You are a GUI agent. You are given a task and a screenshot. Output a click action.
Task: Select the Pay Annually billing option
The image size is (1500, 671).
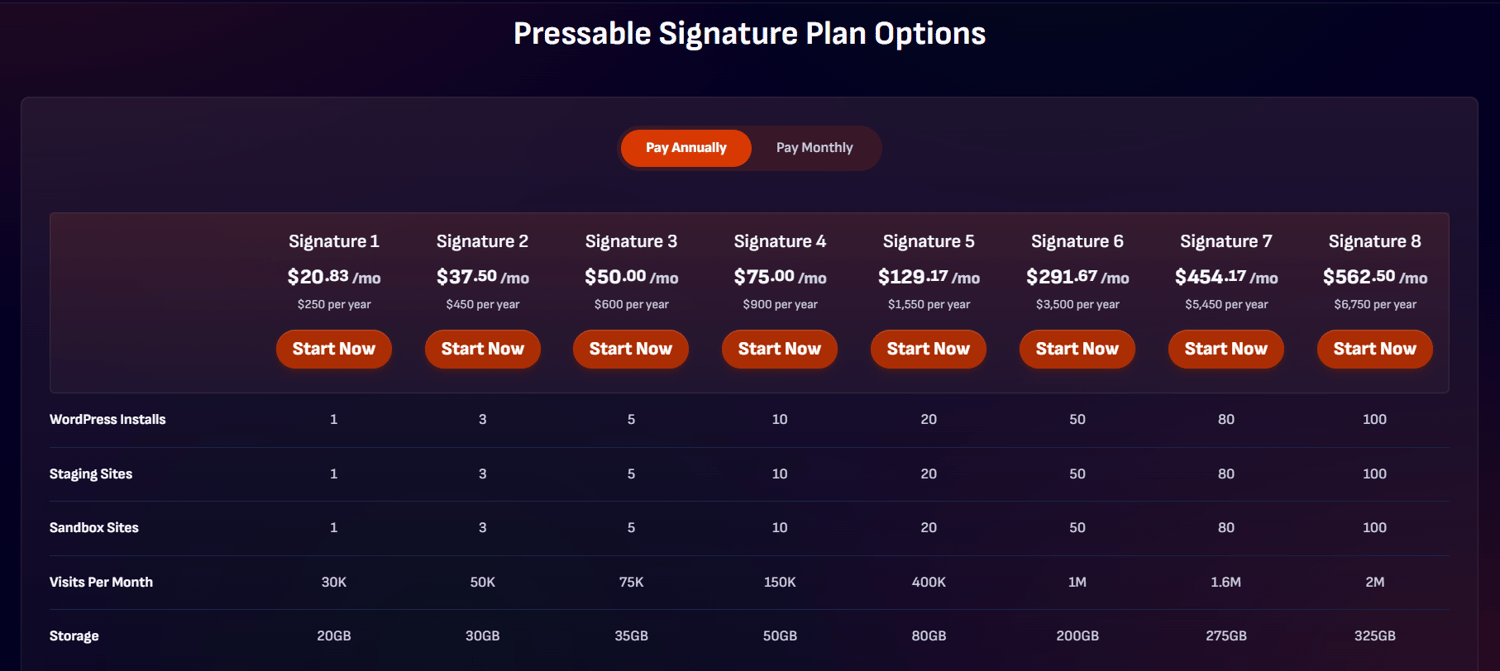pos(686,147)
